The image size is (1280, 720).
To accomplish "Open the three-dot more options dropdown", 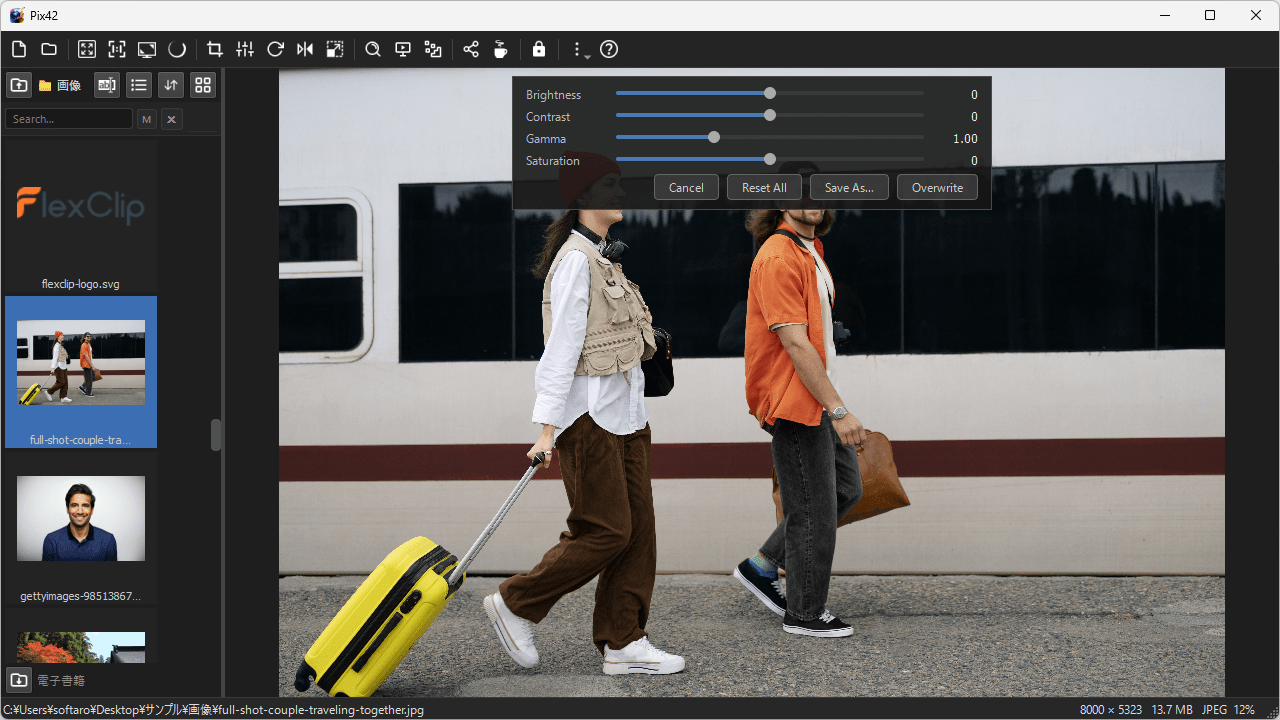I will click(577, 49).
